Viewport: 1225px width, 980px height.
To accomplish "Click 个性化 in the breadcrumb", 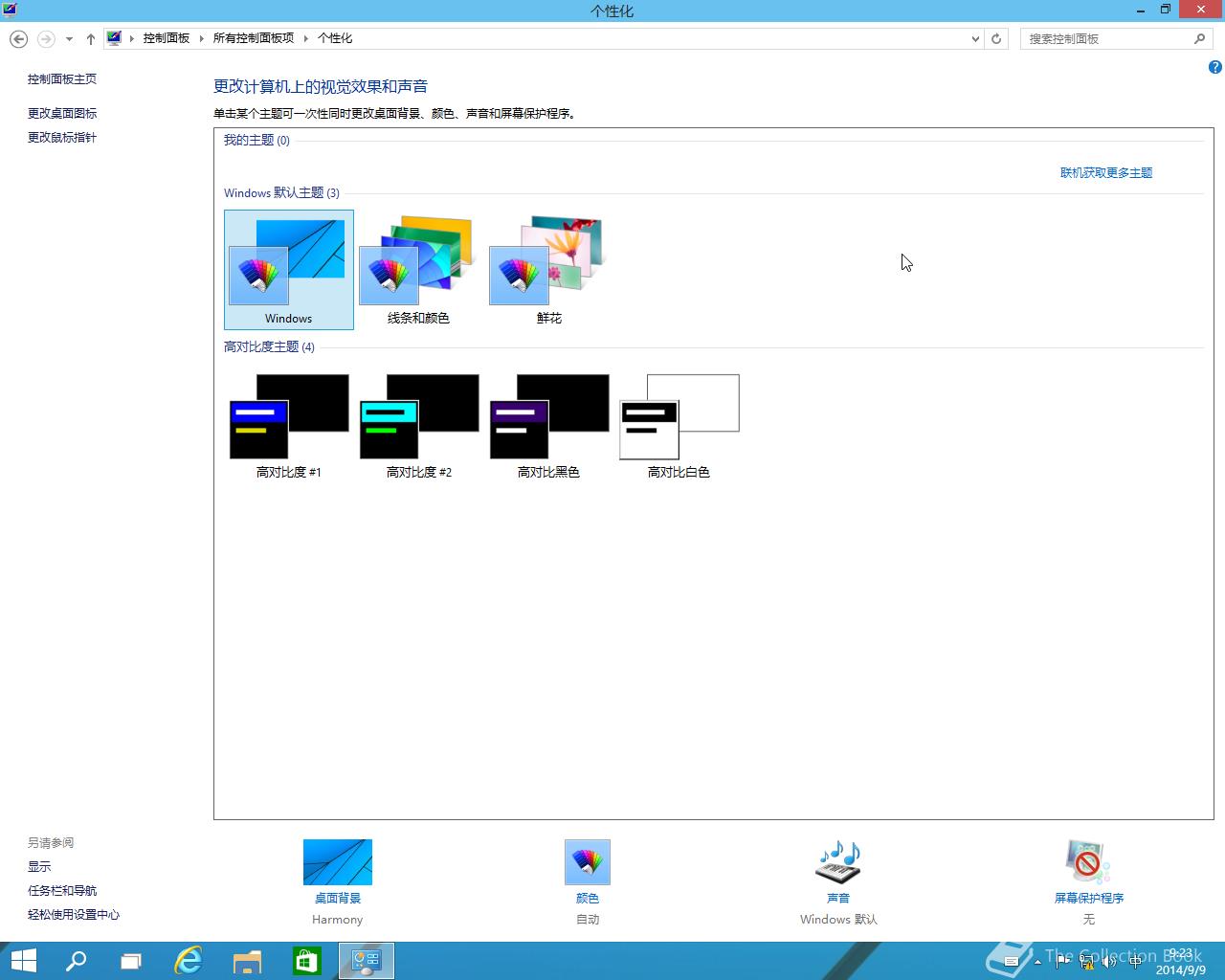I will (335, 38).
